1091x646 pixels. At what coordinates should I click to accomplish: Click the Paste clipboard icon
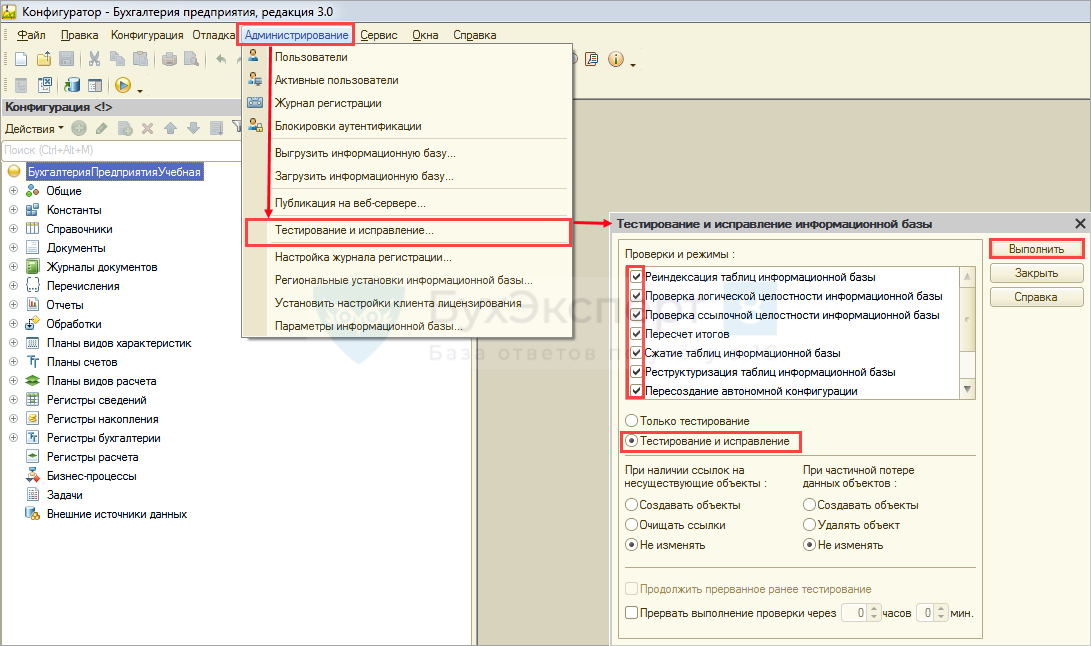tap(140, 59)
